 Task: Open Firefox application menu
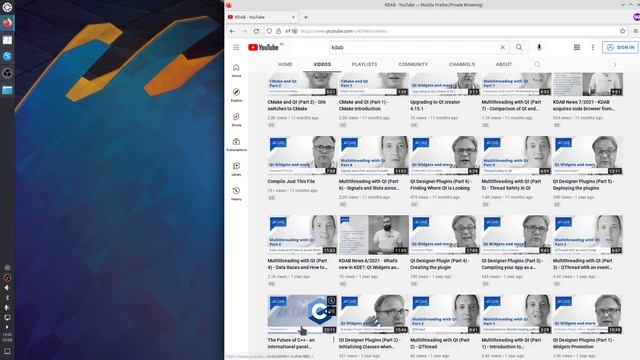tap(636, 31)
